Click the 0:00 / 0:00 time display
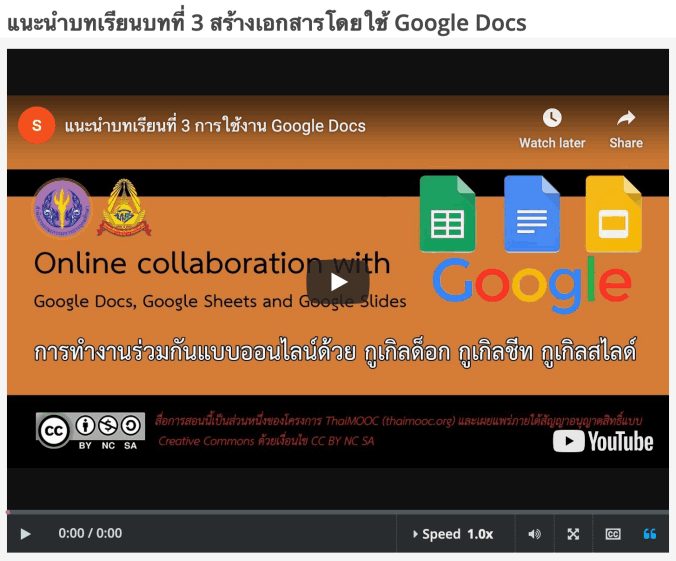The image size is (676, 561). tap(90, 533)
